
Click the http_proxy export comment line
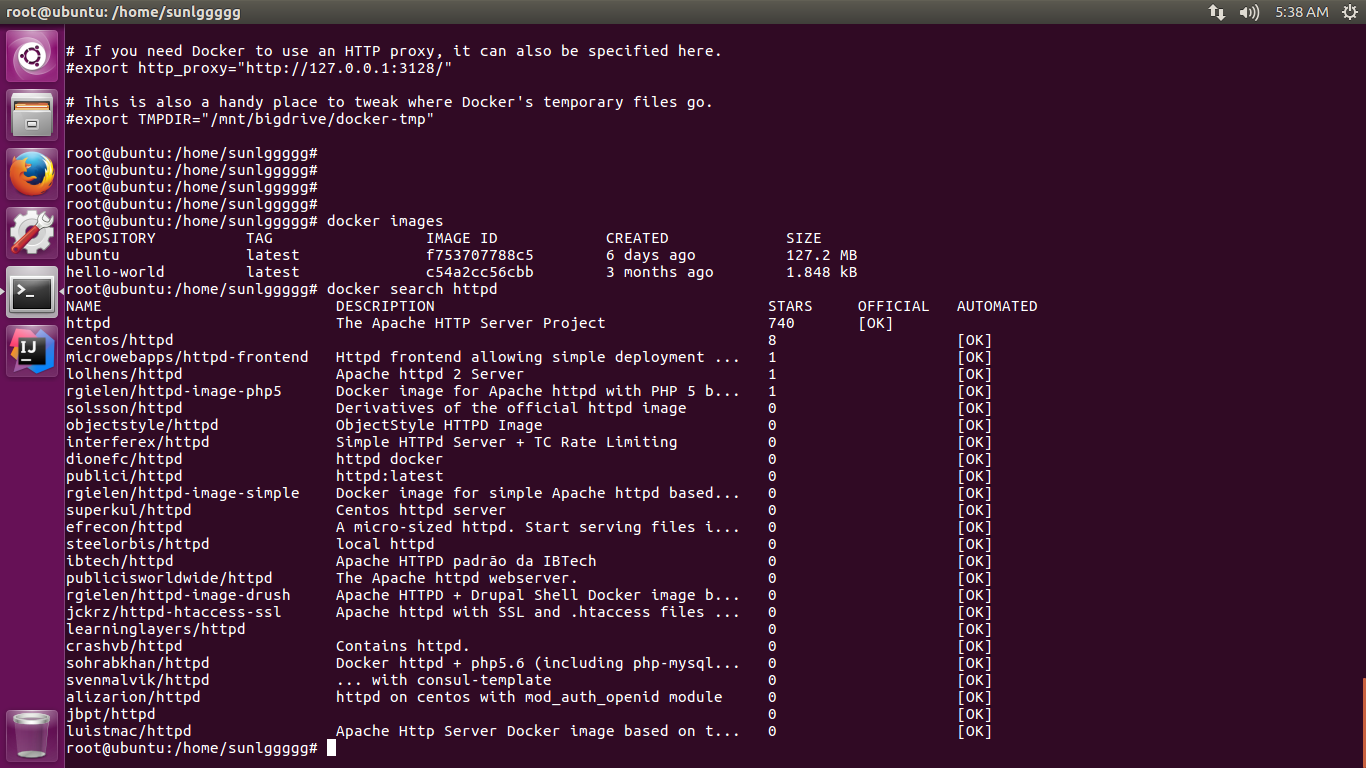pyautogui.click(x=259, y=68)
